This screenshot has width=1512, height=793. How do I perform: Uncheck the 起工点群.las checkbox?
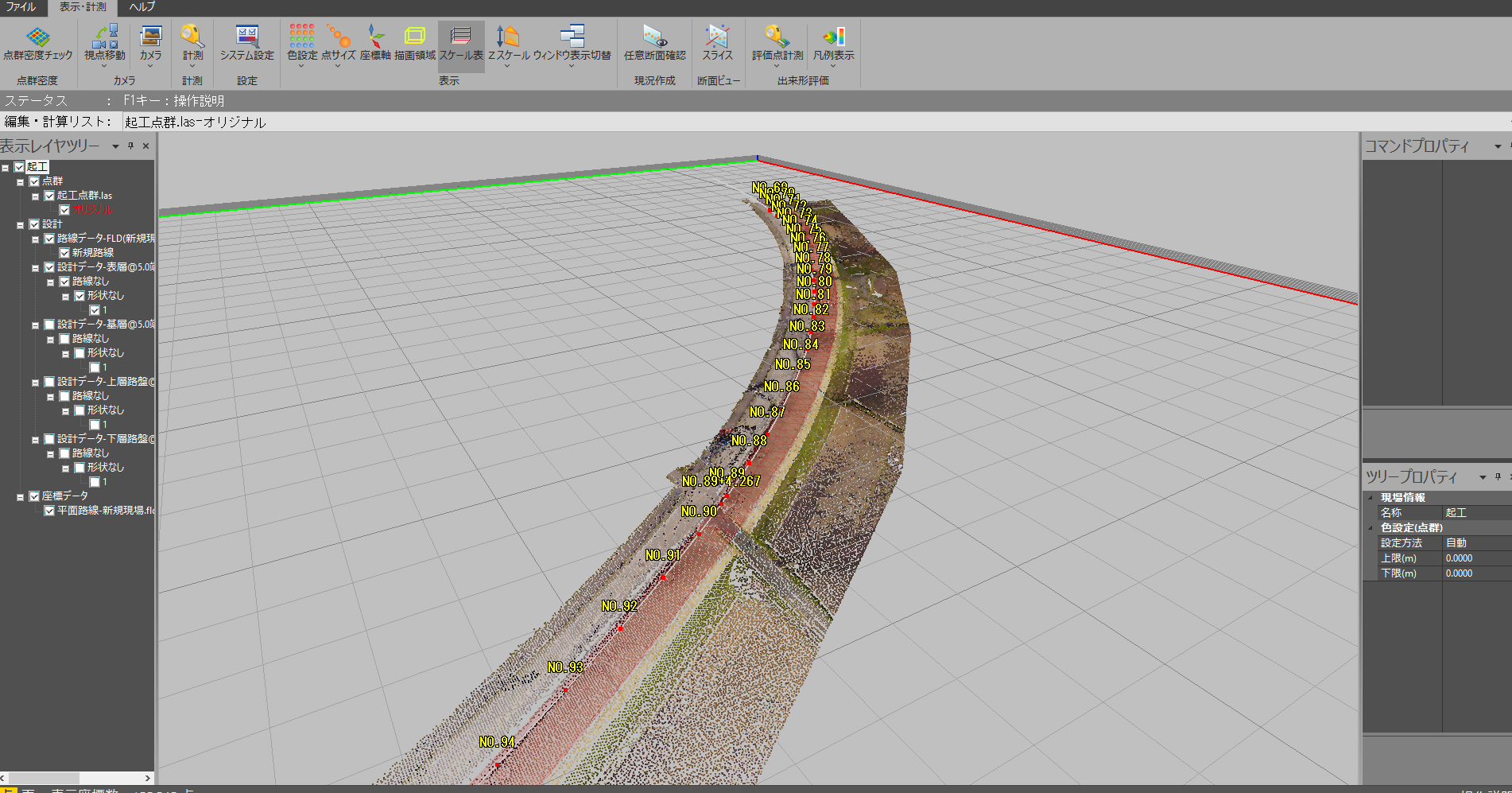tap(49, 196)
